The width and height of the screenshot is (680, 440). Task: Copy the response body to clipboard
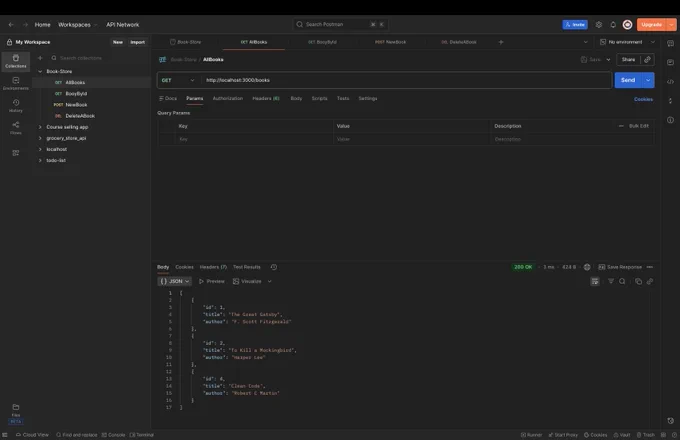tap(638, 281)
